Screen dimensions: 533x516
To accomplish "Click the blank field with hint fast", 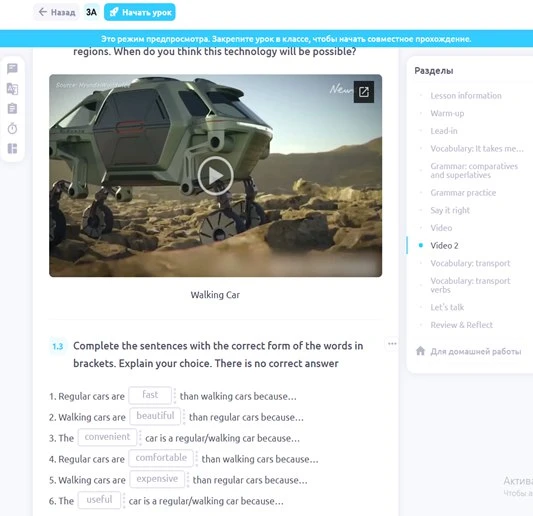I will point(150,395).
